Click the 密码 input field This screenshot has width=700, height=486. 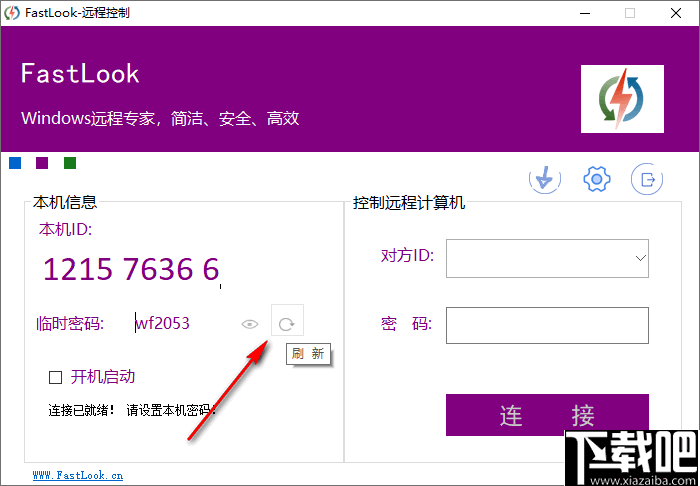pyautogui.click(x=547, y=325)
